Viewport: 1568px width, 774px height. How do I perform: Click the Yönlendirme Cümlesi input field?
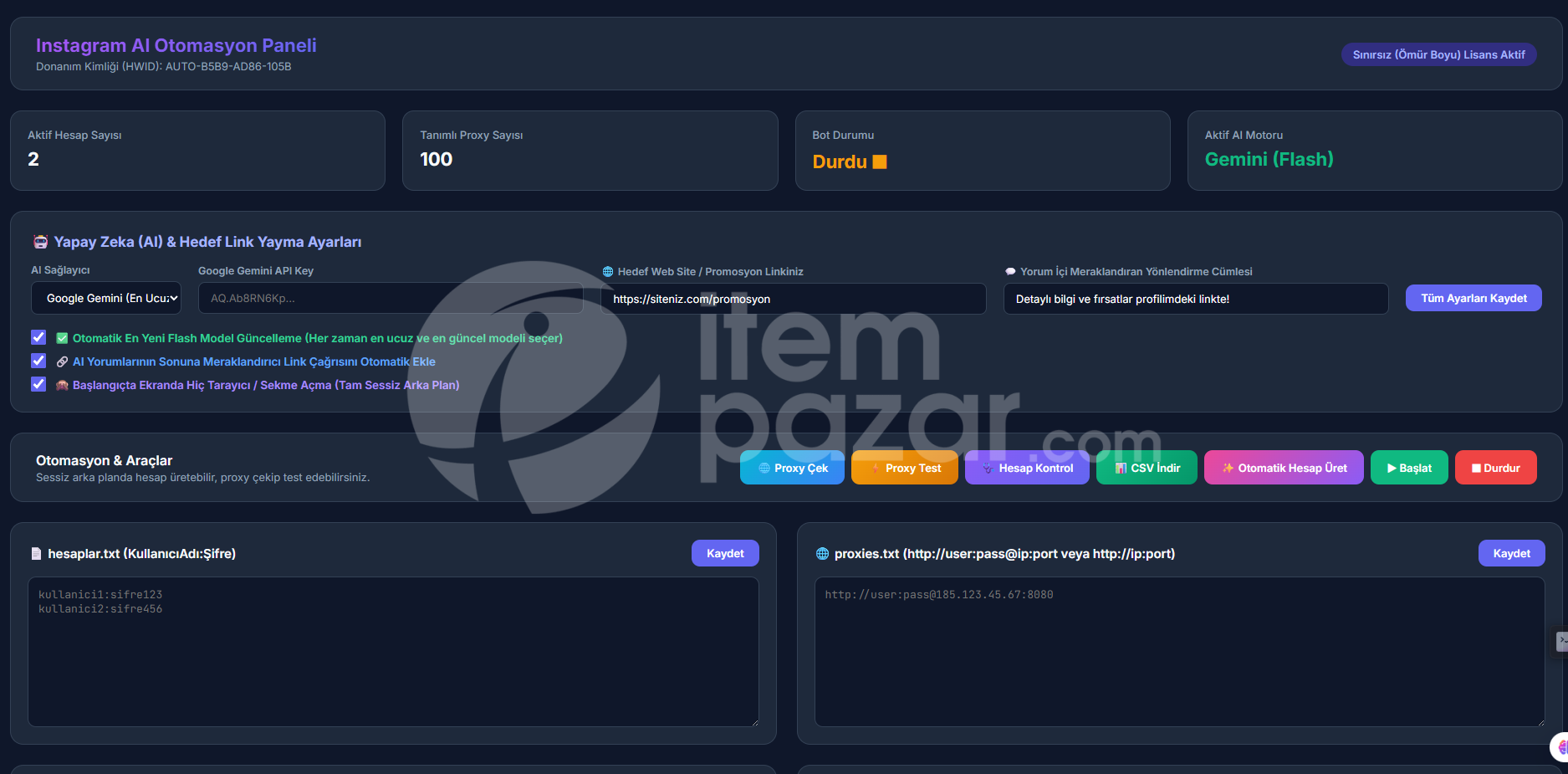click(x=1196, y=299)
